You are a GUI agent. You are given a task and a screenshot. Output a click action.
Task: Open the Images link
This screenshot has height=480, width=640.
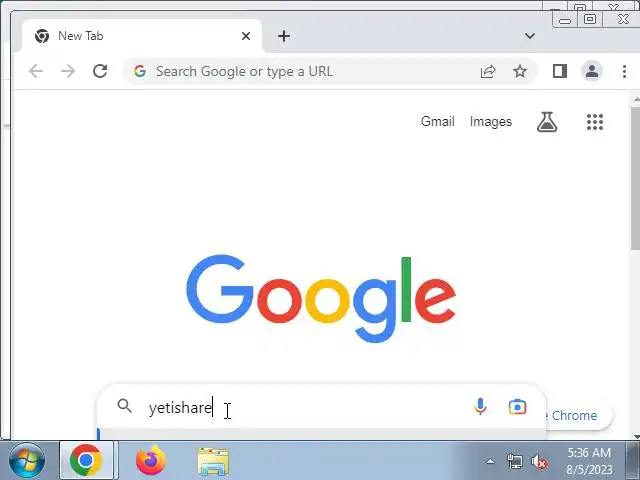coord(491,121)
